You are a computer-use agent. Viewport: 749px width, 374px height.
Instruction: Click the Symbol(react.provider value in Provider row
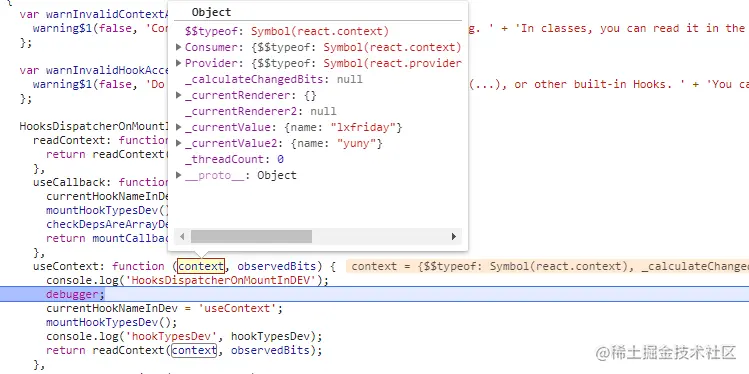click(x=393, y=64)
